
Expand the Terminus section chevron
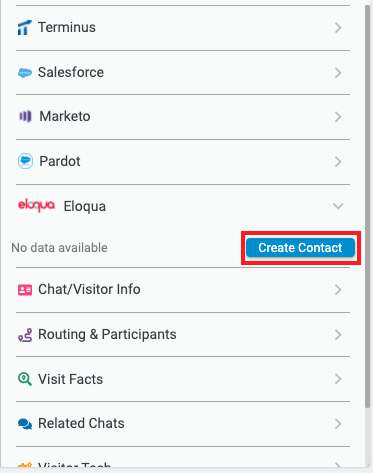click(x=338, y=28)
